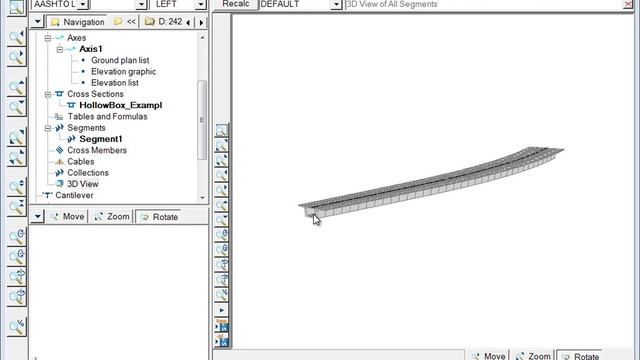640x360 pixels.
Task: Collapse the Segments tree node
Action: 48,128
